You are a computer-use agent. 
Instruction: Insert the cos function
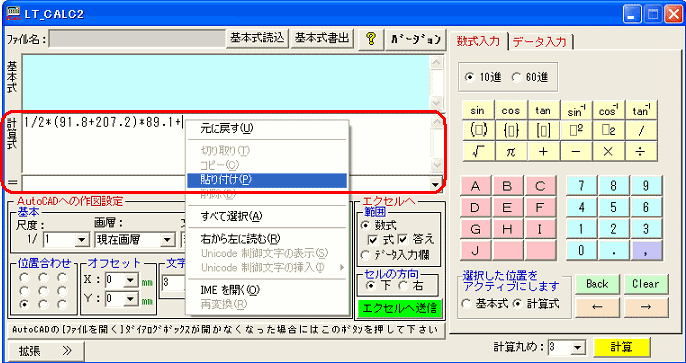point(510,111)
